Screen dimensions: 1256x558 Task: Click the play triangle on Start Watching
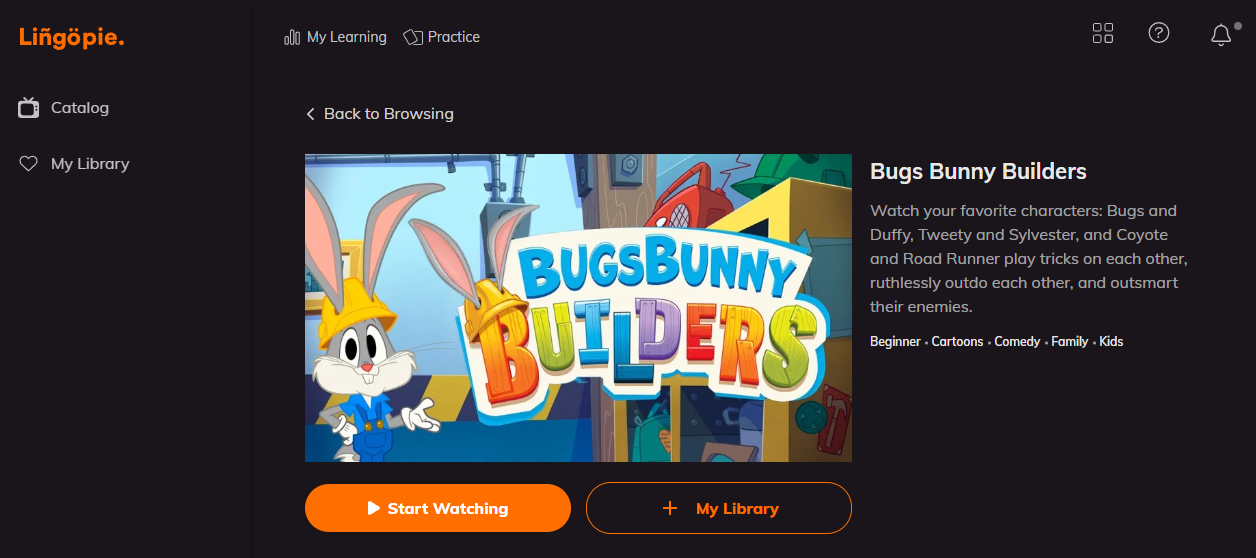click(x=374, y=508)
